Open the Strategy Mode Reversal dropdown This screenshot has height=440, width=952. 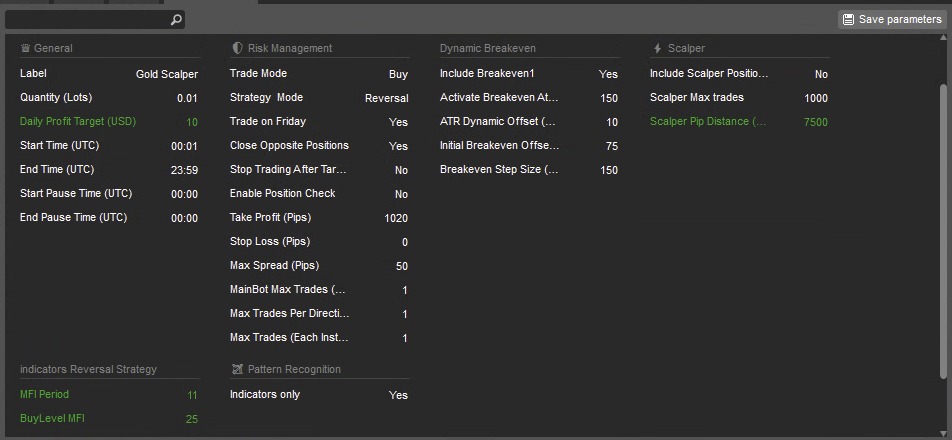[x=387, y=98]
